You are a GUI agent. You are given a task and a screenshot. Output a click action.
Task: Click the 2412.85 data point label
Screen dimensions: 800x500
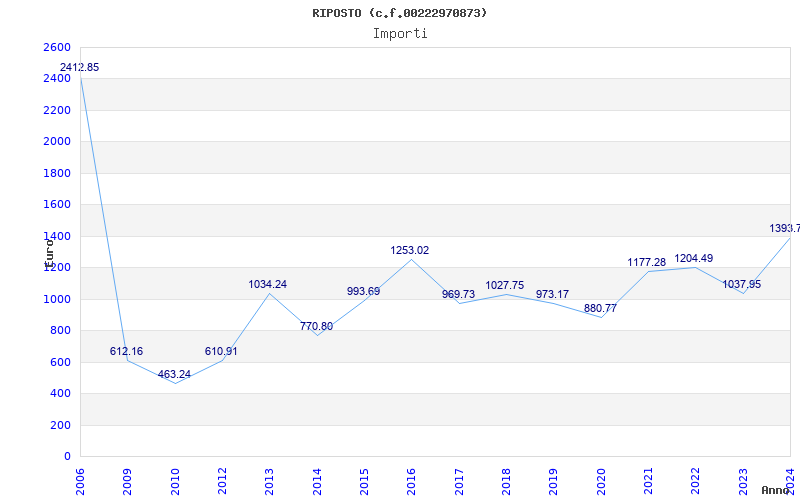(x=80, y=67)
